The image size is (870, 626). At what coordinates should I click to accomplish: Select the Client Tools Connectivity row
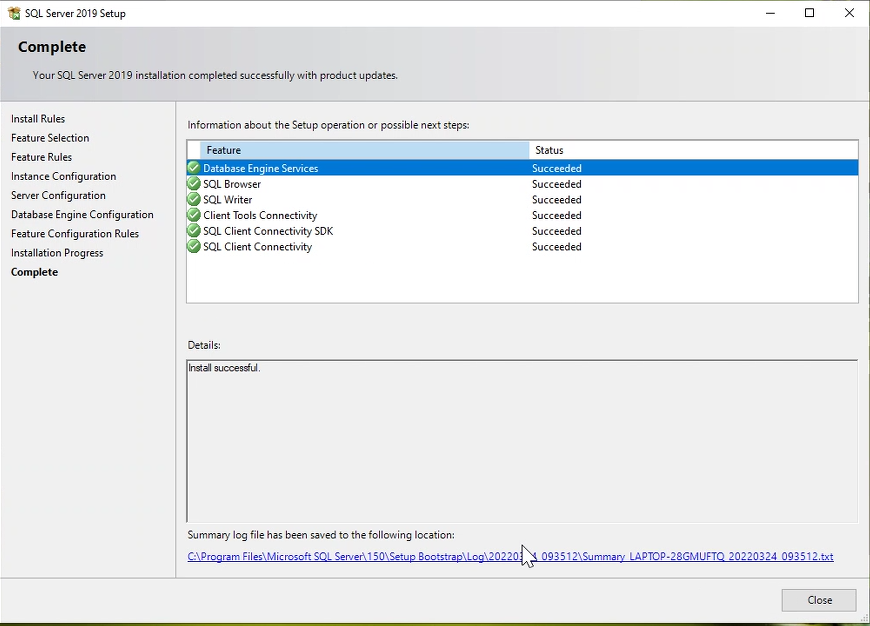[x=523, y=215]
